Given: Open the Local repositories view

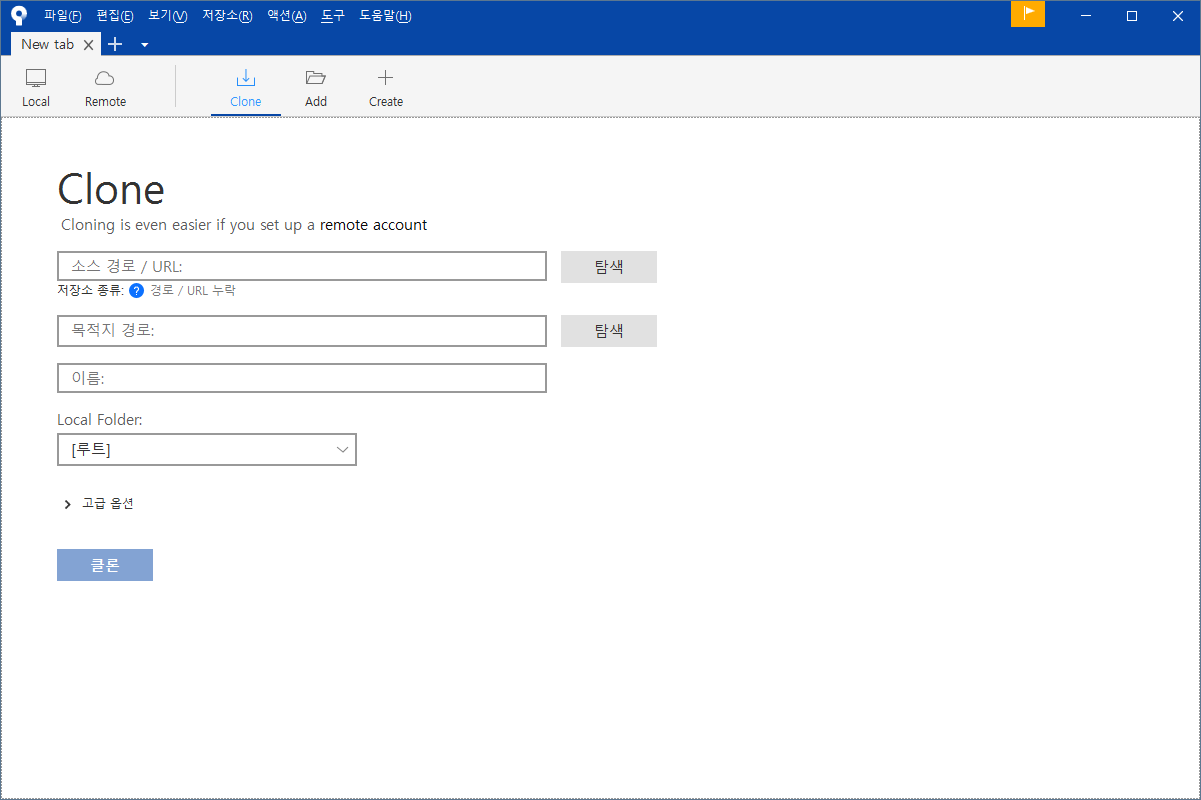Looking at the screenshot, I should 36,88.
